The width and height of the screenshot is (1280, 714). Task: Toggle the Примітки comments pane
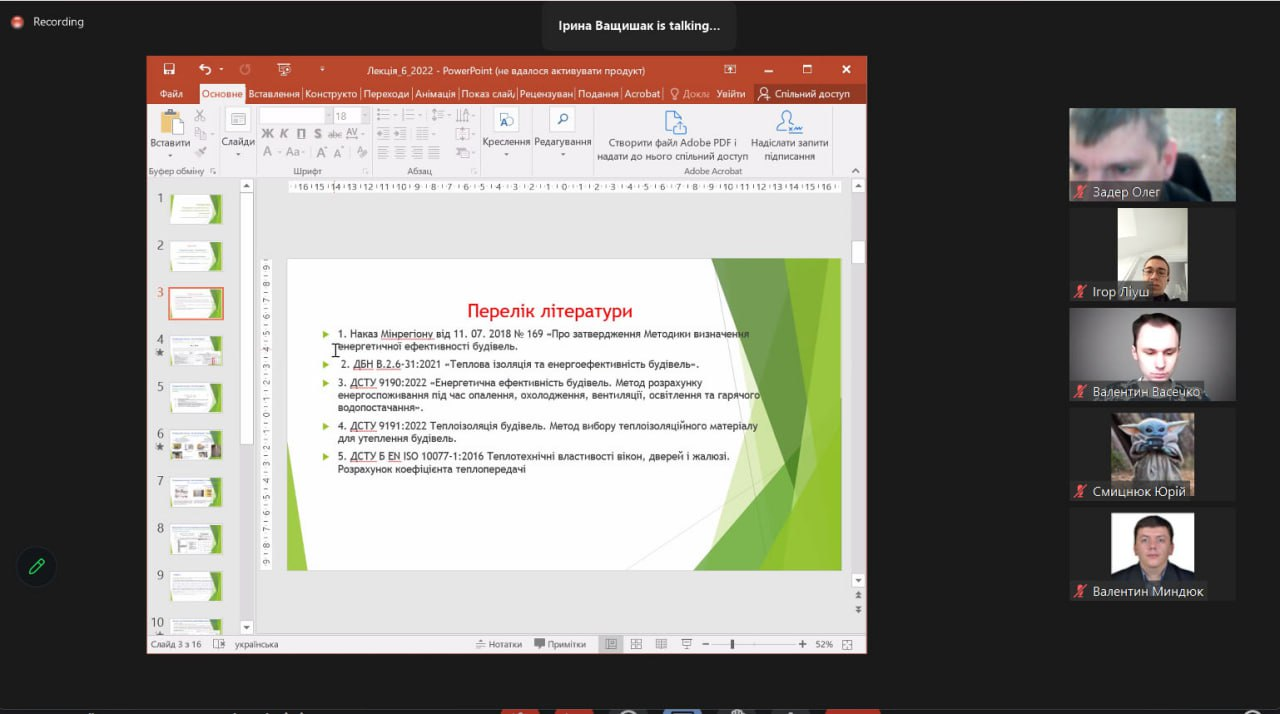pyautogui.click(x=560, y=645)
